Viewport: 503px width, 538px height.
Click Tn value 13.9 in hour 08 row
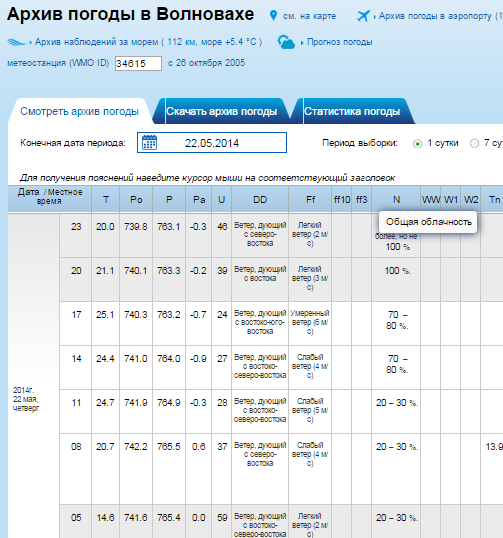tap(494, 446)
